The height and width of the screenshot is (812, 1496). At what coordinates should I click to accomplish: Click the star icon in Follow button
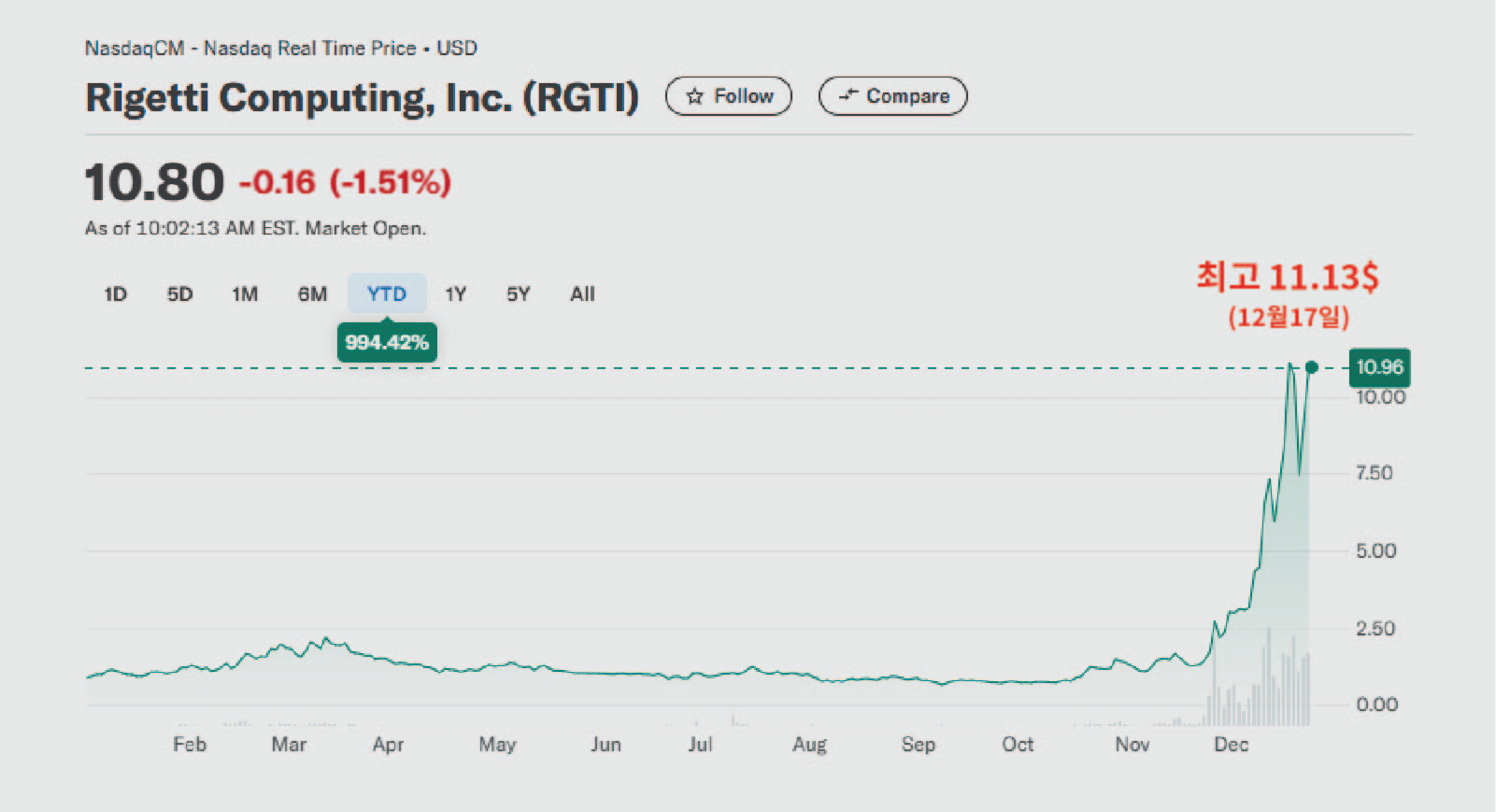point(694,96)
